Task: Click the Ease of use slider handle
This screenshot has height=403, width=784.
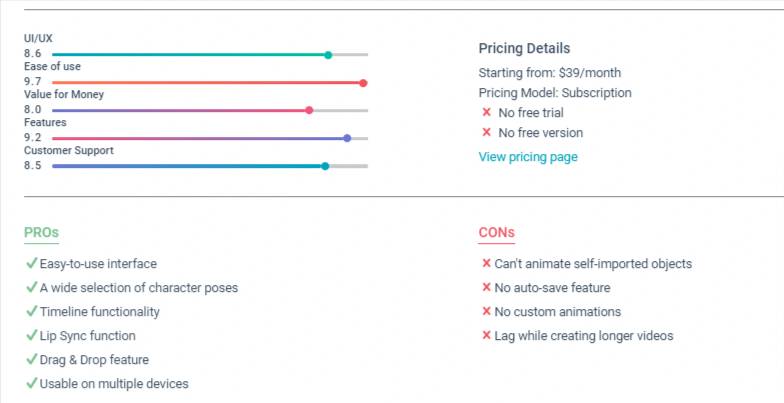Action: (x=363, y=82)
